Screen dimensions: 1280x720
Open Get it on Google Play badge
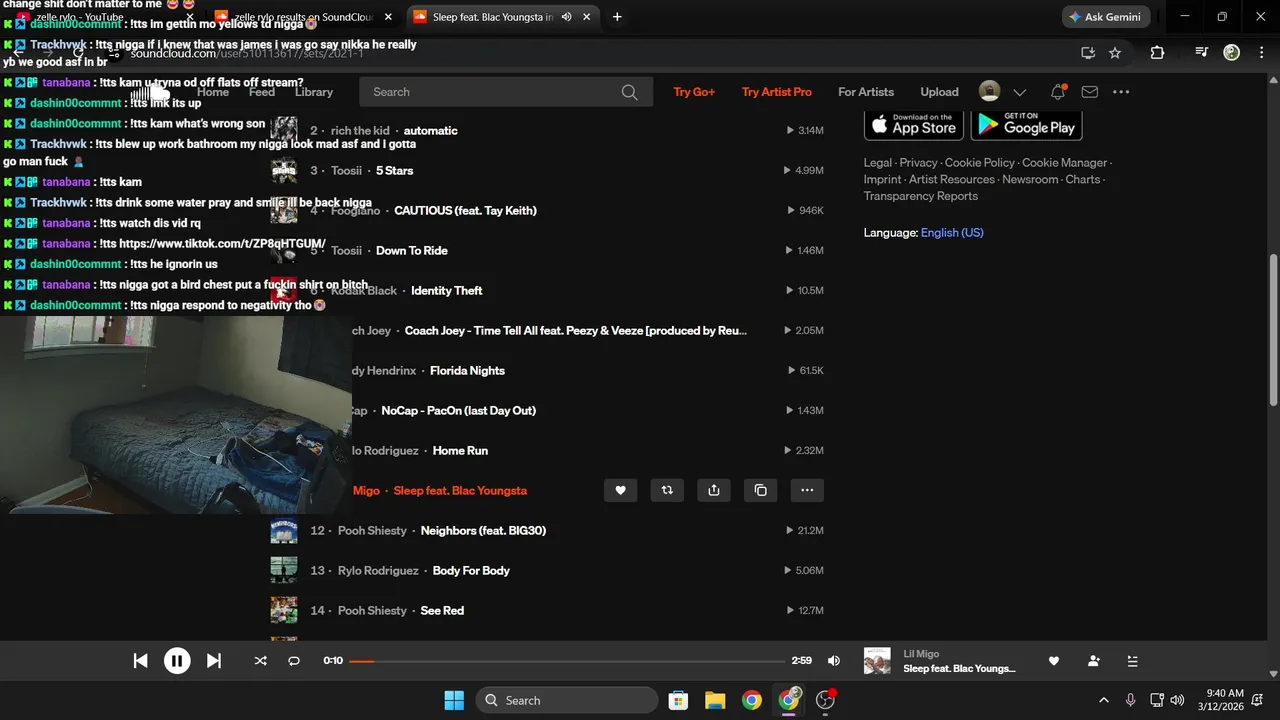1027,124
